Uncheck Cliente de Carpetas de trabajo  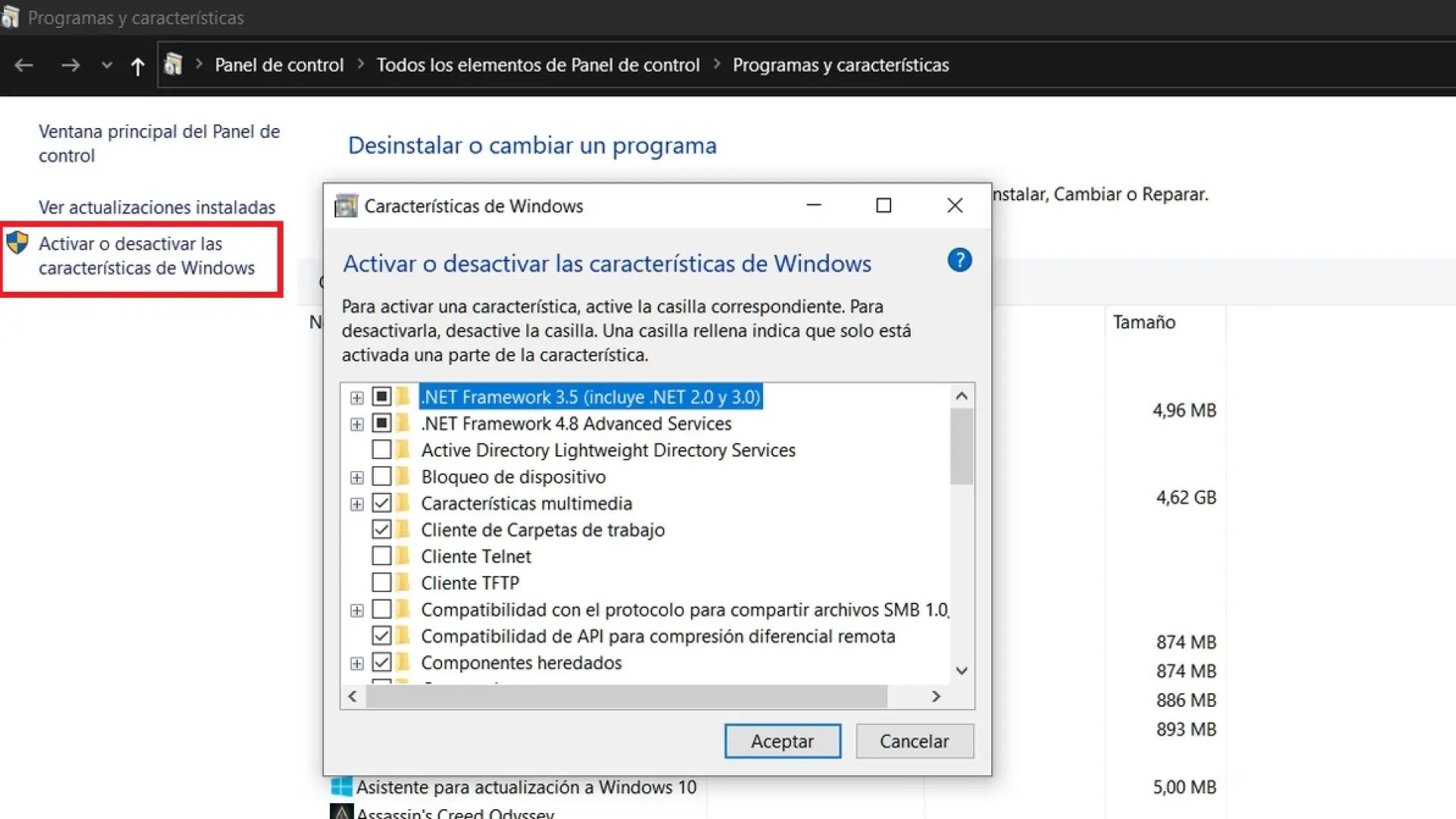click(x=381, y=530)
